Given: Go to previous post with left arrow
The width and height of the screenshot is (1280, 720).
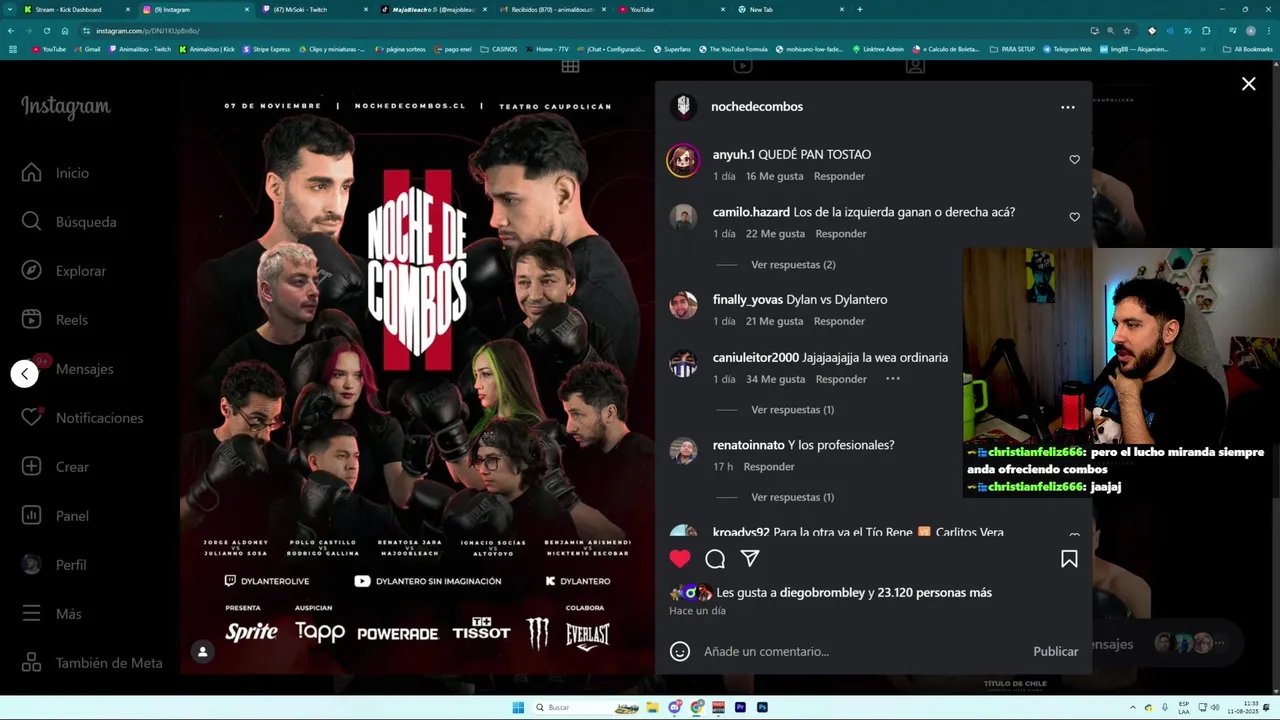Looking at the screenshot, I should pos(25,374).
